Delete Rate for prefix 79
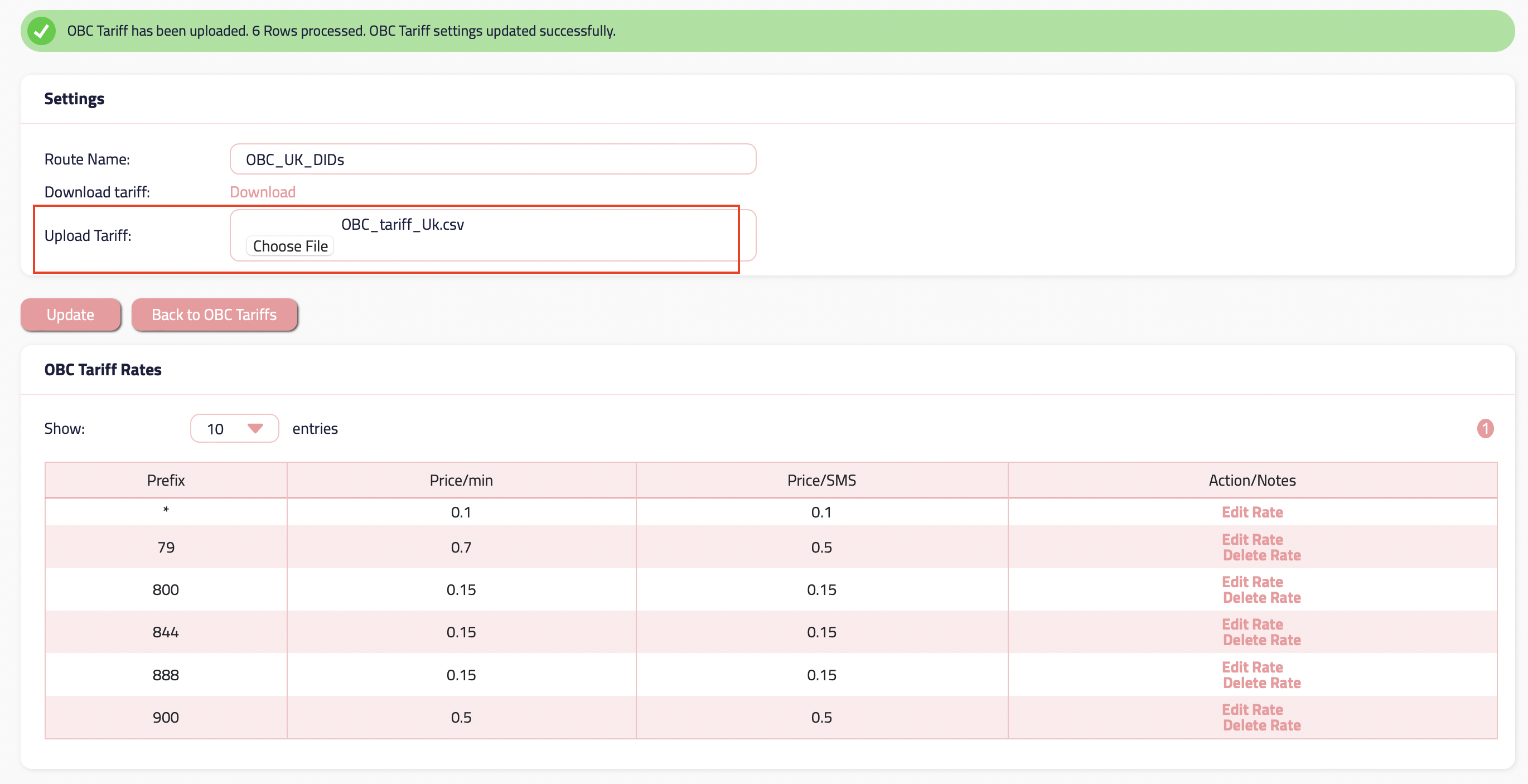This screenshot has height=784, width=1528. click(1261, 555)
